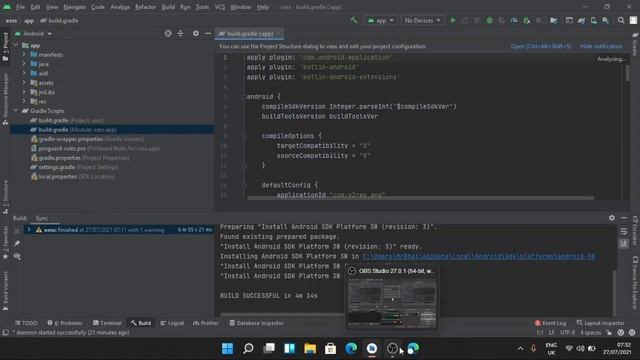Screen dimensions: 640x360
Task: Click the Make Project hammer icon
Action: 354,20
